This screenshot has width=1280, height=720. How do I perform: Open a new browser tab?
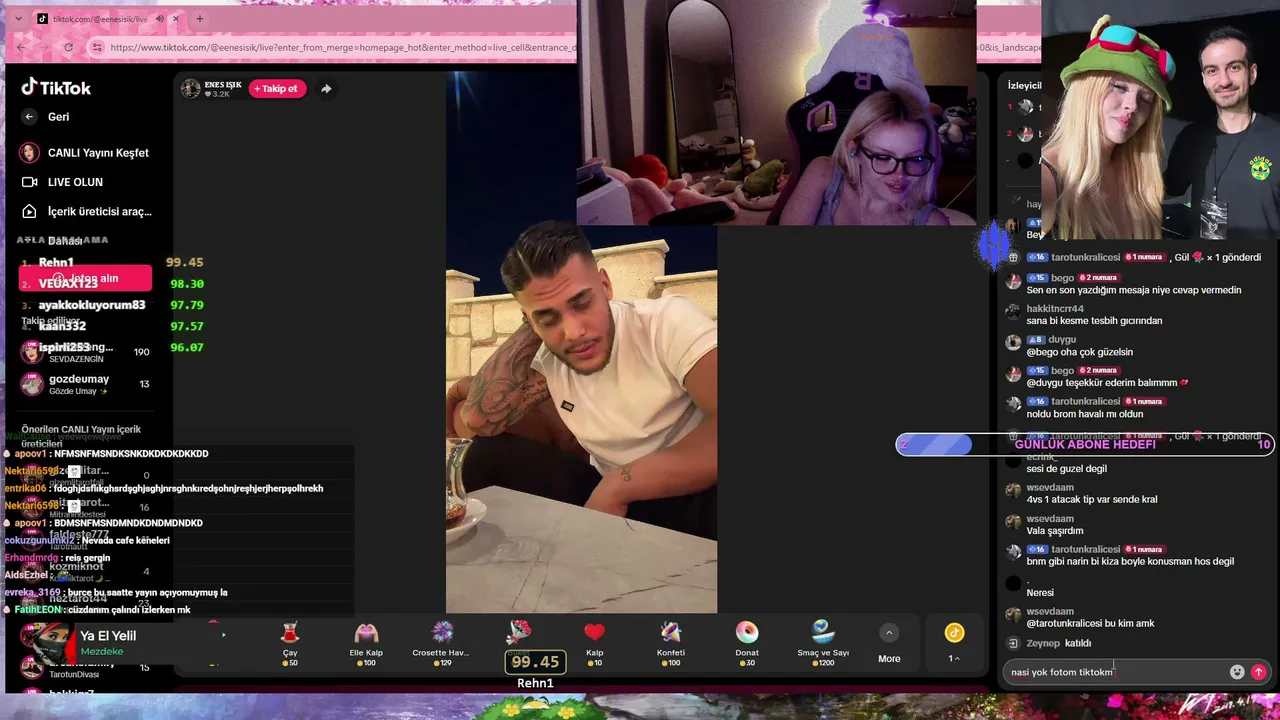[x=200, y=19]
